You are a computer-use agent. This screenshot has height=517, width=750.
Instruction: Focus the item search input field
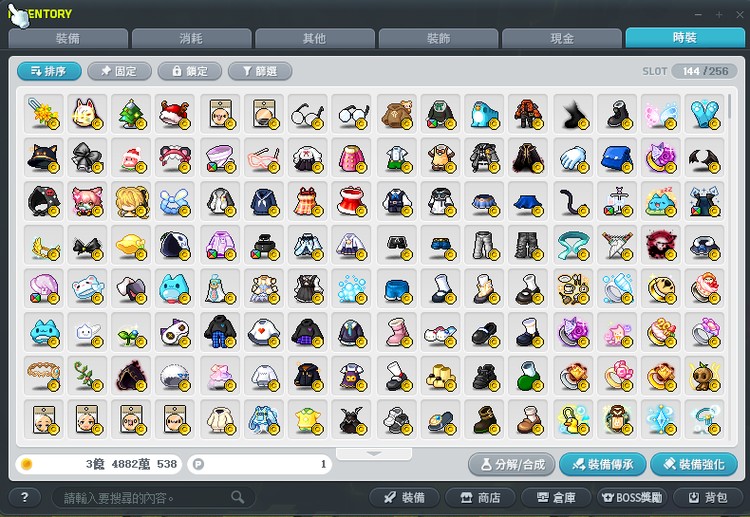point(153,497)
